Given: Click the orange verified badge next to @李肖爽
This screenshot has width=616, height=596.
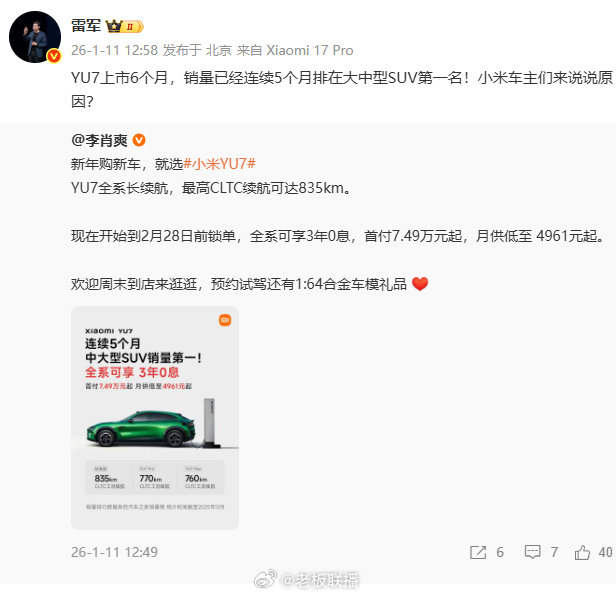Looking at the screenshot, I should (139, 140).
